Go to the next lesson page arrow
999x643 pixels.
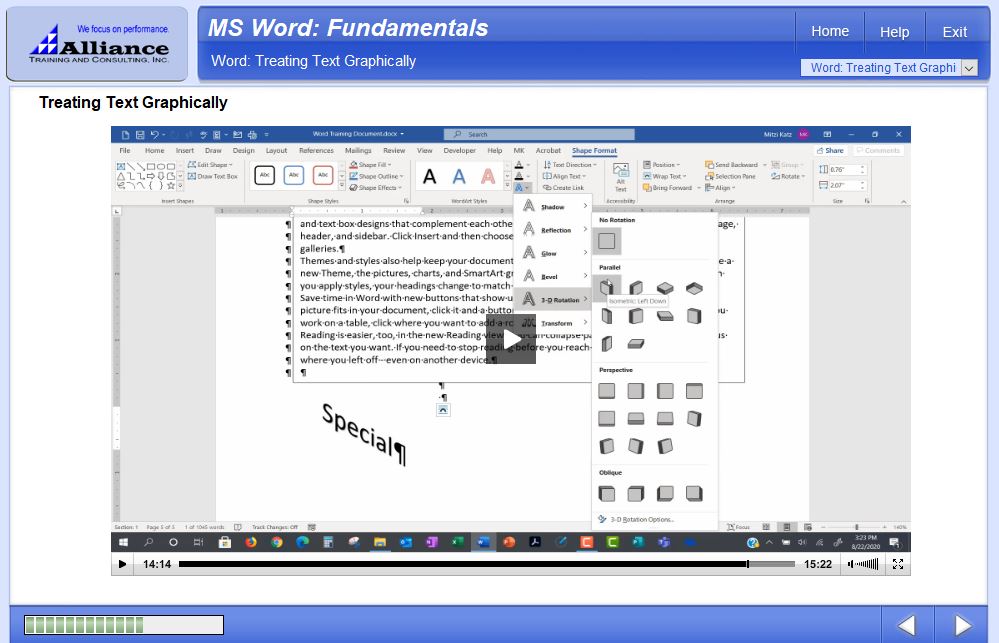[962, 626]
